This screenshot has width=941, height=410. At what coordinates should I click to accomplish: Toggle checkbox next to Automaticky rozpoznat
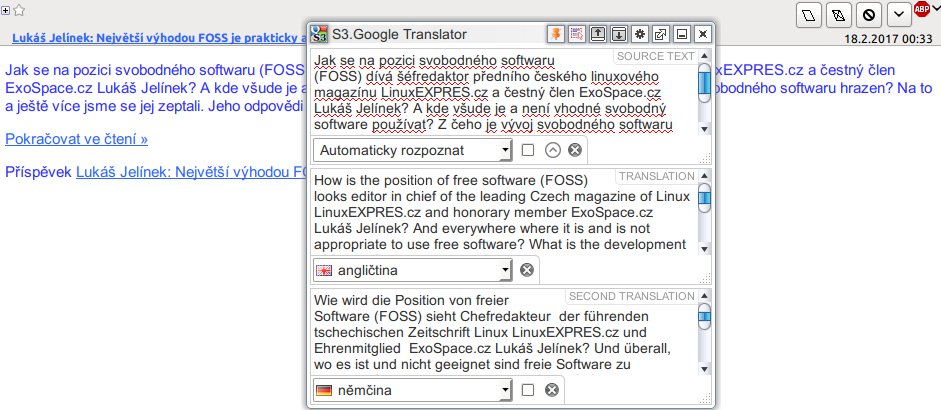pos(528,150)
